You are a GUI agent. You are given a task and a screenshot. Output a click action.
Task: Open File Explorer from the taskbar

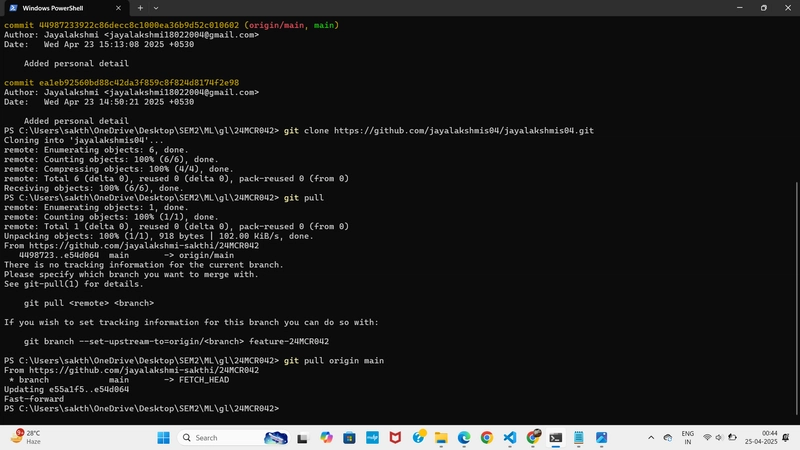[x=441, y=438]
